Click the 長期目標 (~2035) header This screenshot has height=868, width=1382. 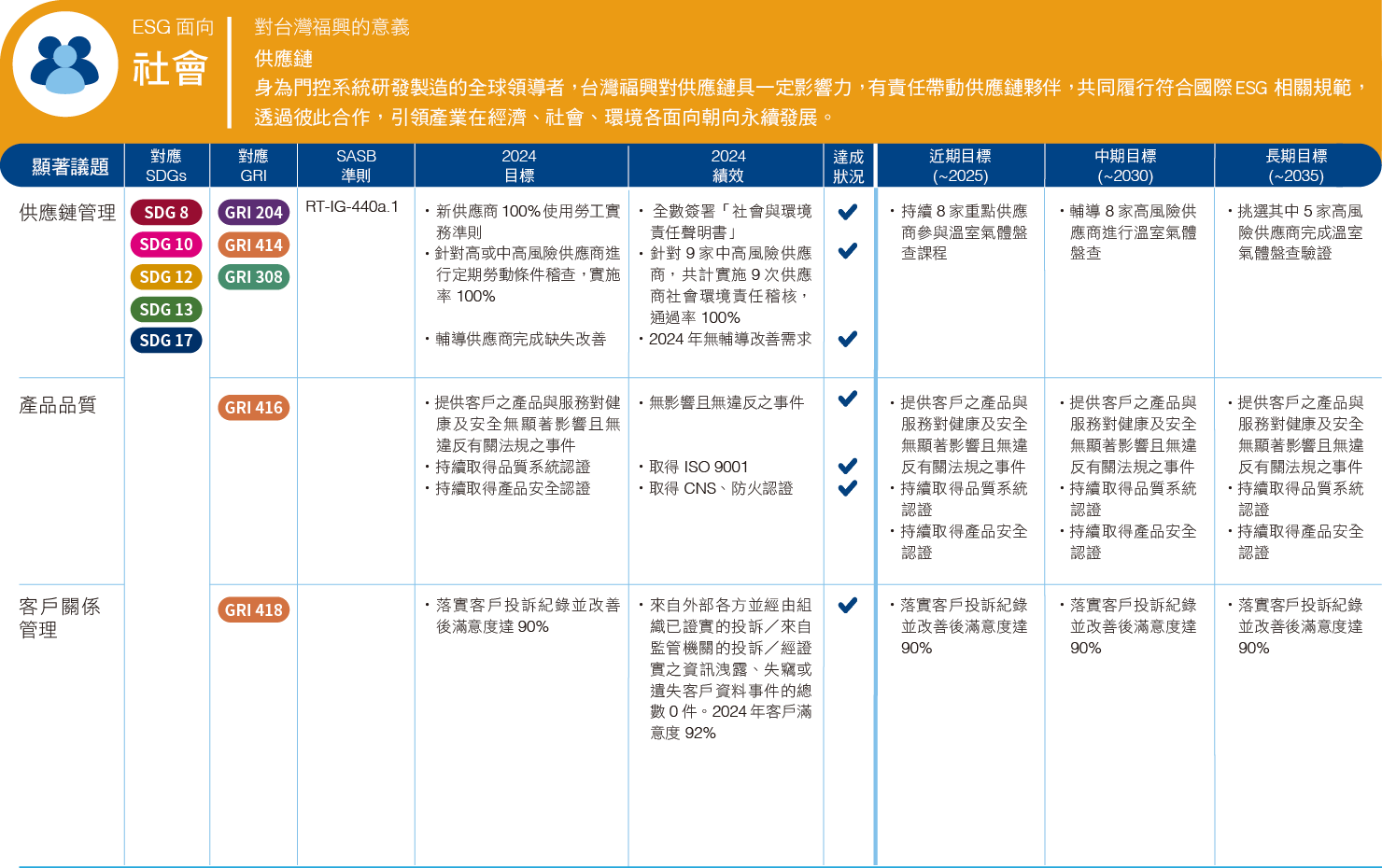[x=1296, y=166]
